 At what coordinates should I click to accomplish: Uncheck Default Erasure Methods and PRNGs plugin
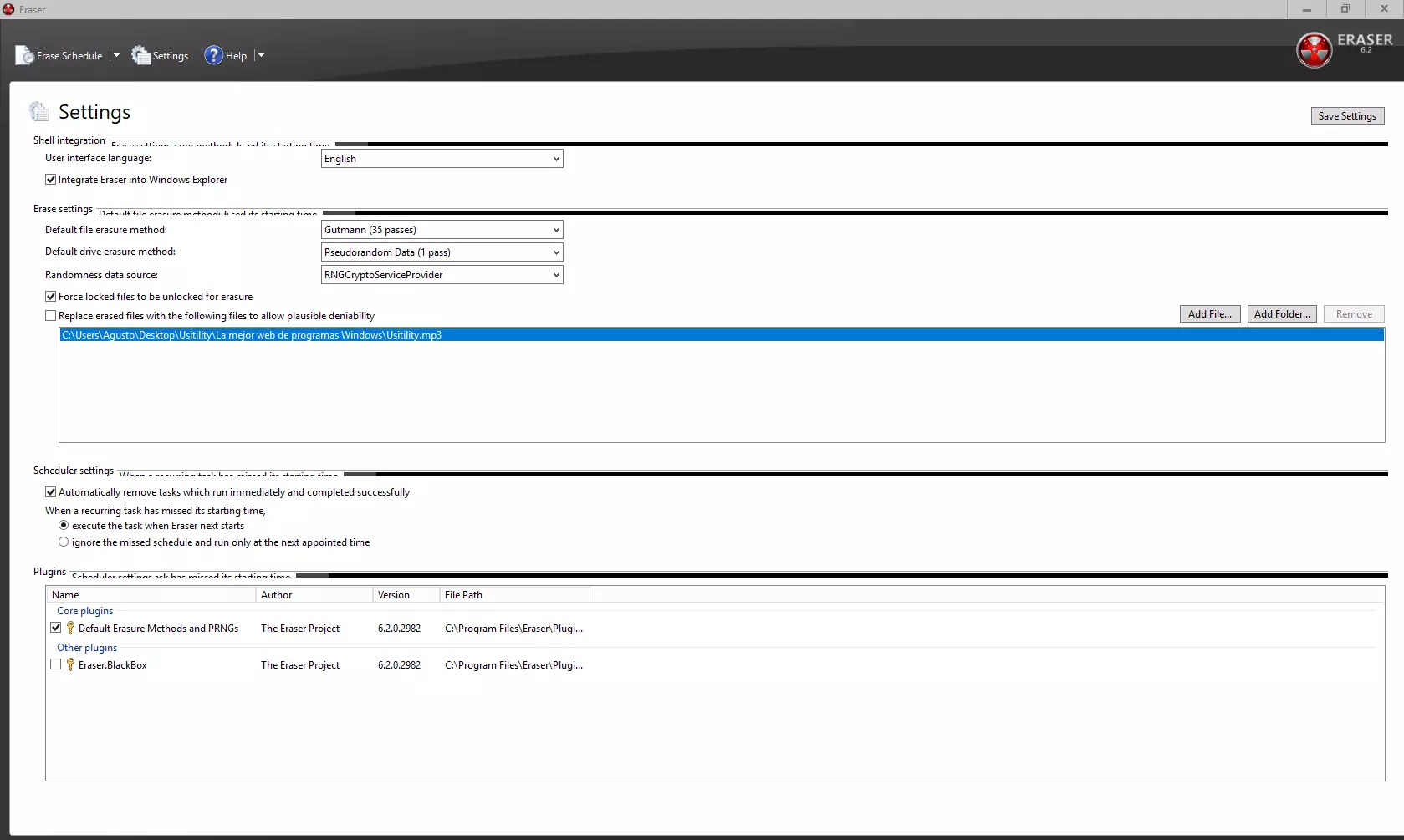(x=56, y=628)
